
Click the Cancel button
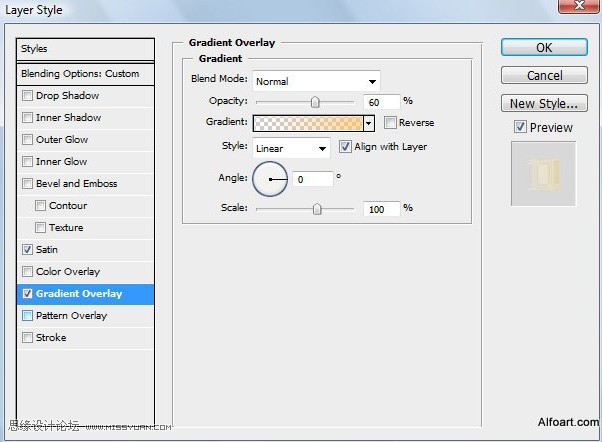544,75
